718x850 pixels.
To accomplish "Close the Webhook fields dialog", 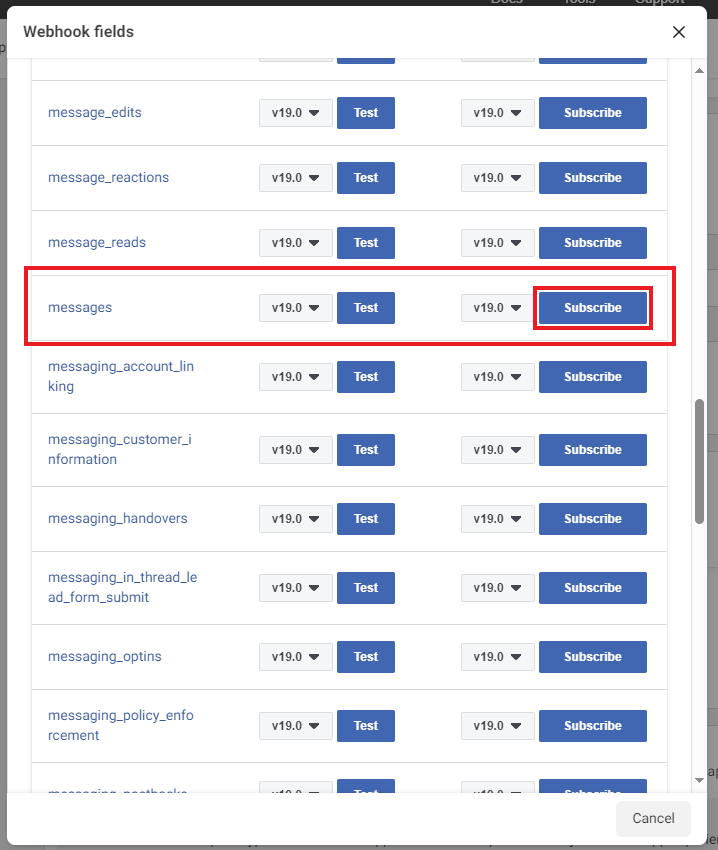I will 679,32.
